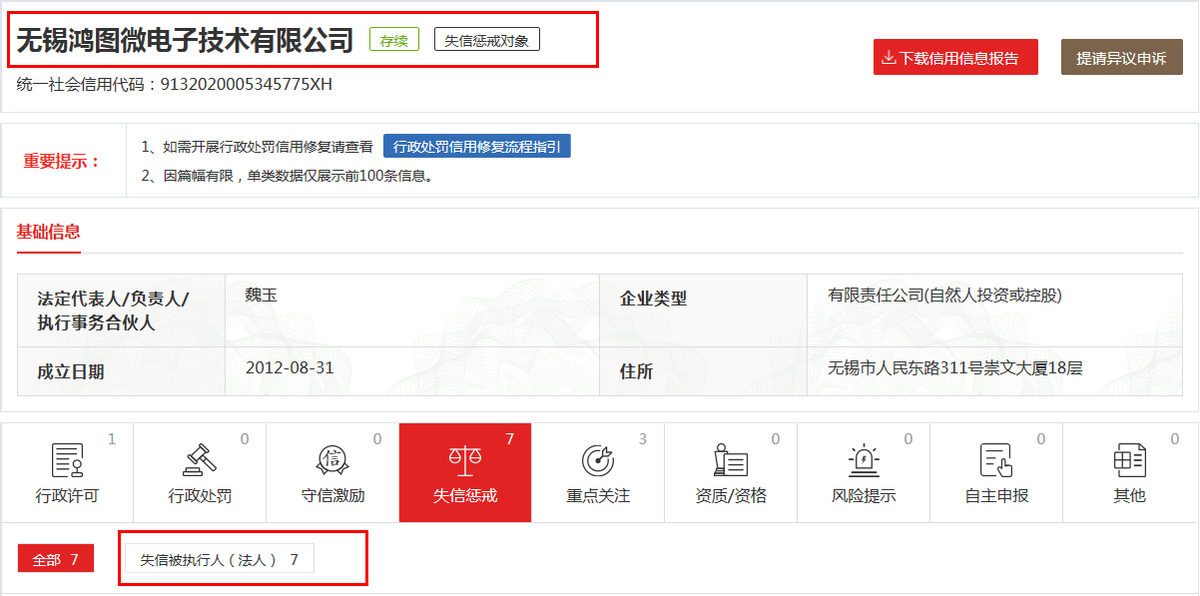The width and height of the screenshot is (1200, 596).
Task: Select the 失信惩戒 (Dishonesty Punishment) scales icon
Action: click(x=465, y=461)
